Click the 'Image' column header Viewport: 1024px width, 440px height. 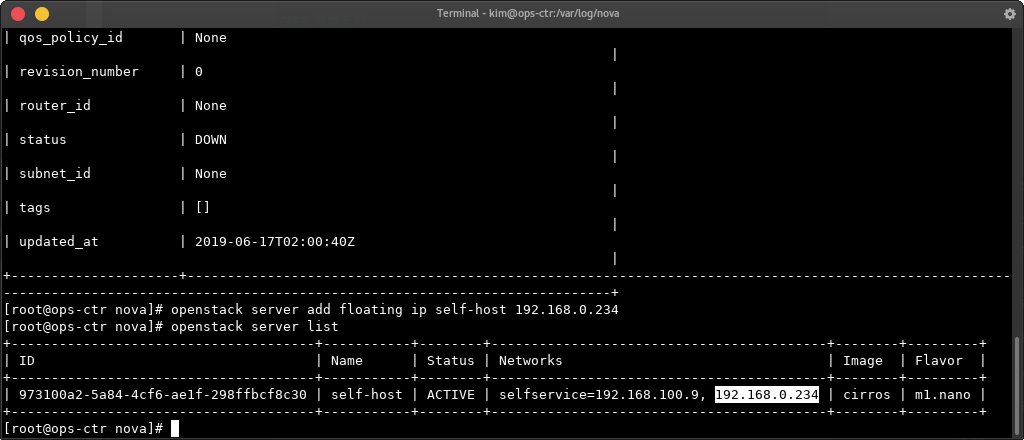(x=863, y=360)
